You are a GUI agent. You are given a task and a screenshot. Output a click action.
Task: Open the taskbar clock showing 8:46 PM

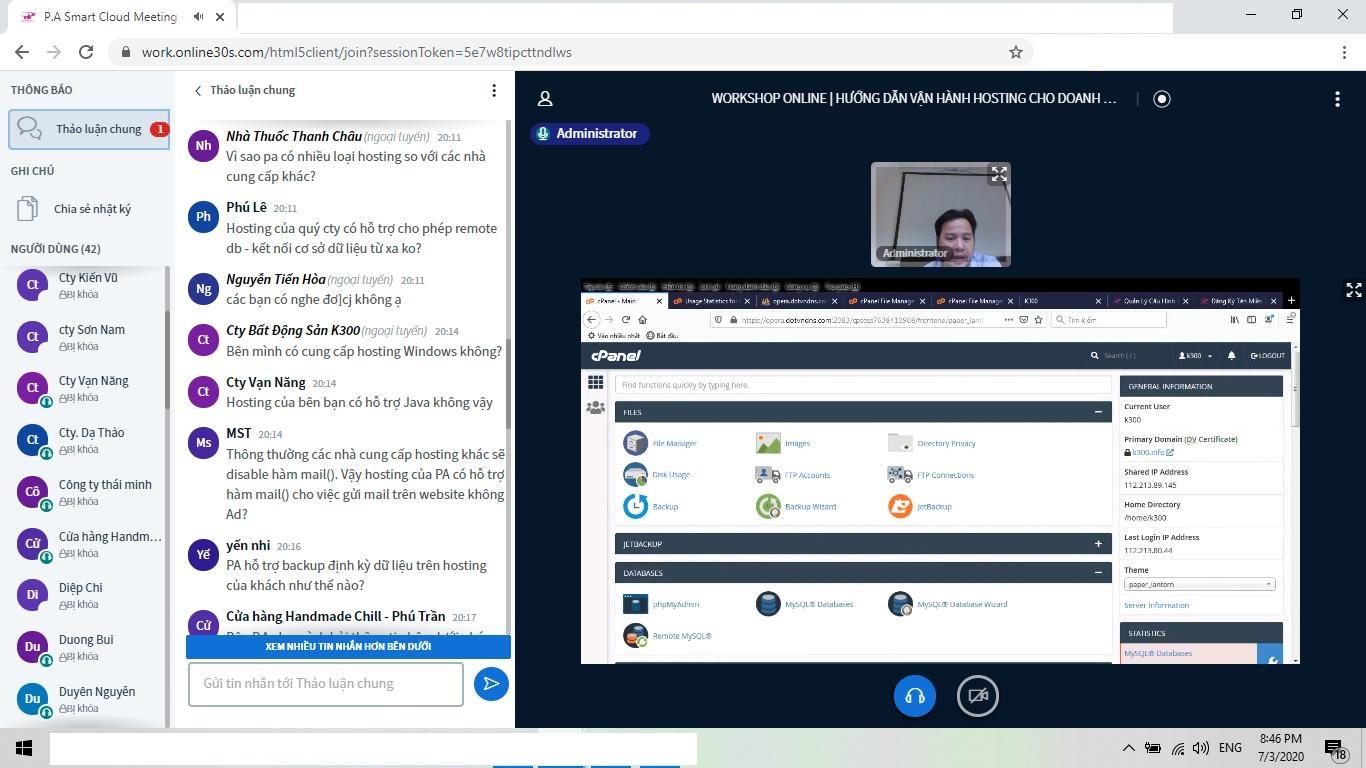[x=1280, y=748]
